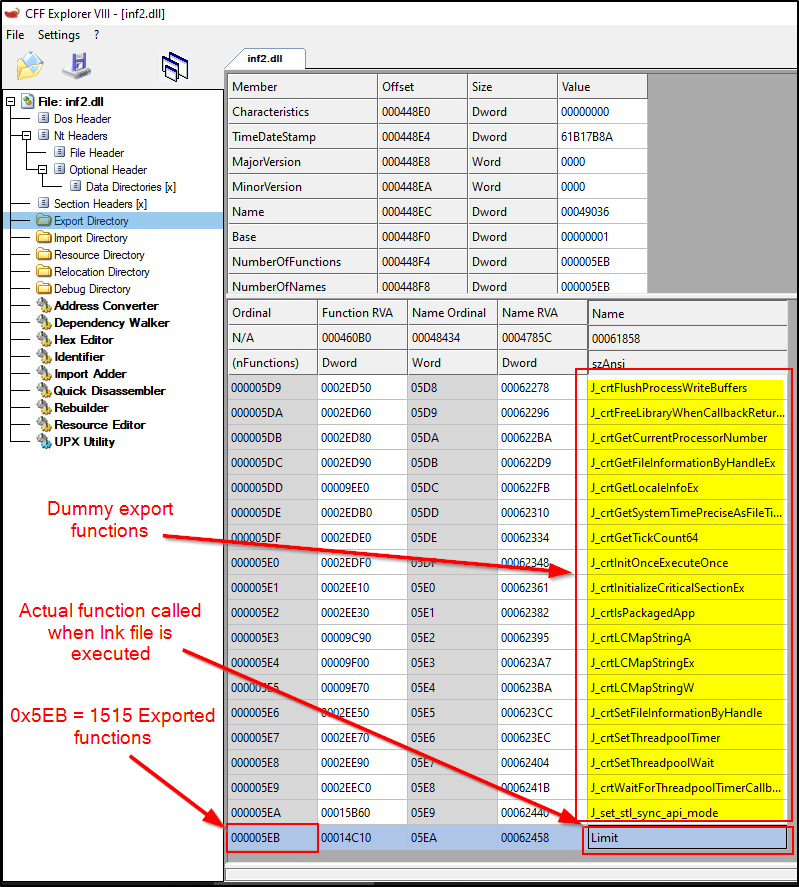This screenshot has width=799, height=887.
Task: Open the UPX Utility tool
Action: 84,441
